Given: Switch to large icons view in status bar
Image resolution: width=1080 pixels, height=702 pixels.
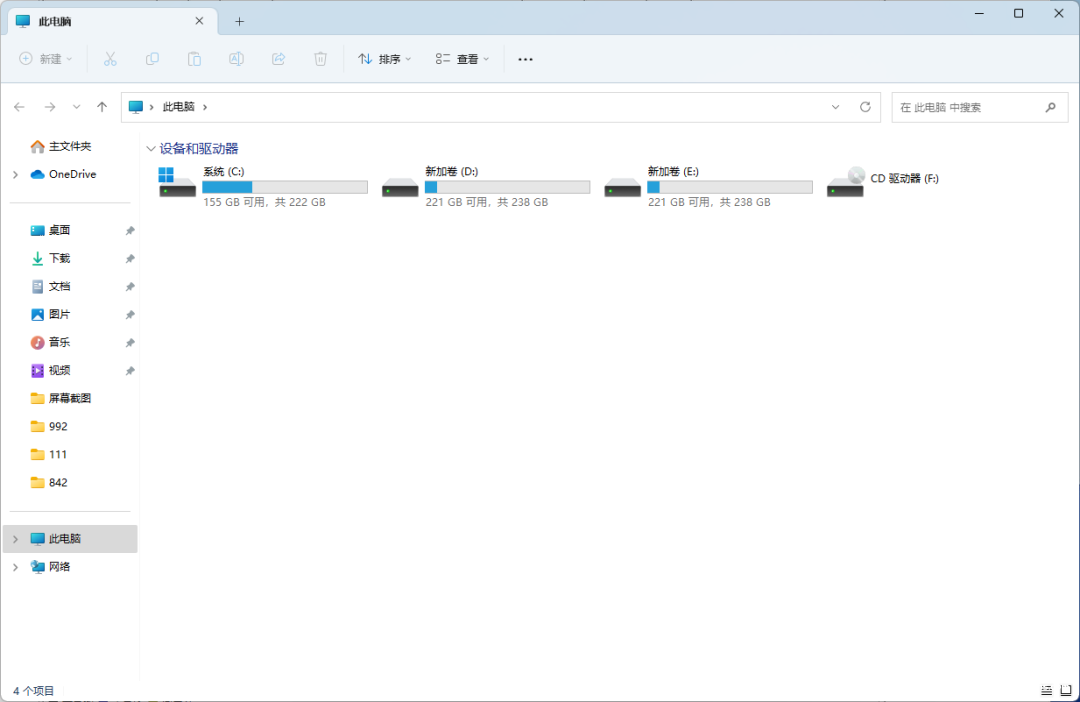Looking at the screenshot, I should tap(1065, 691).
